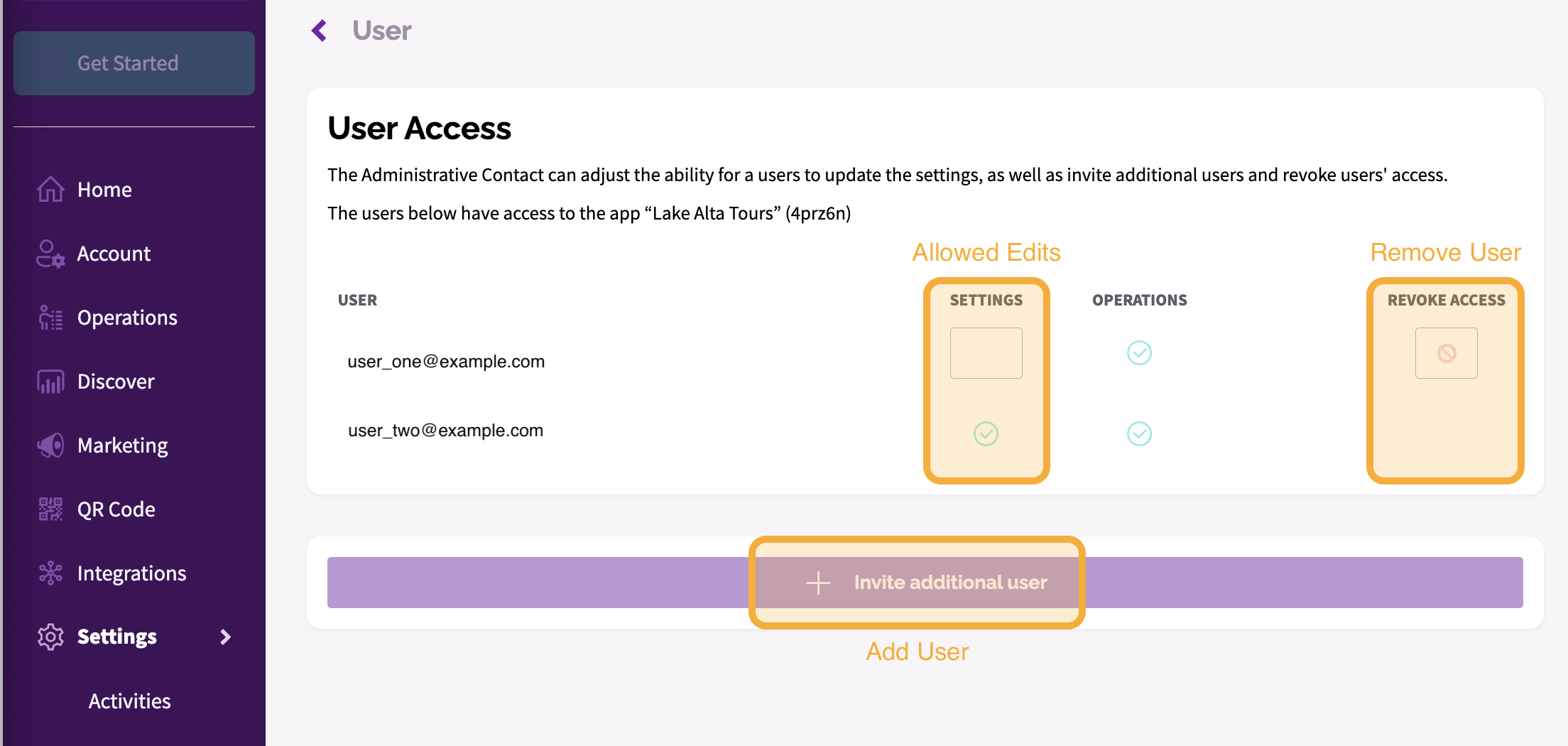The height and width of the screenshot is (746, 1568).
Task: Click the Marketing megaphone icon
Action: [x=50, y=445]
